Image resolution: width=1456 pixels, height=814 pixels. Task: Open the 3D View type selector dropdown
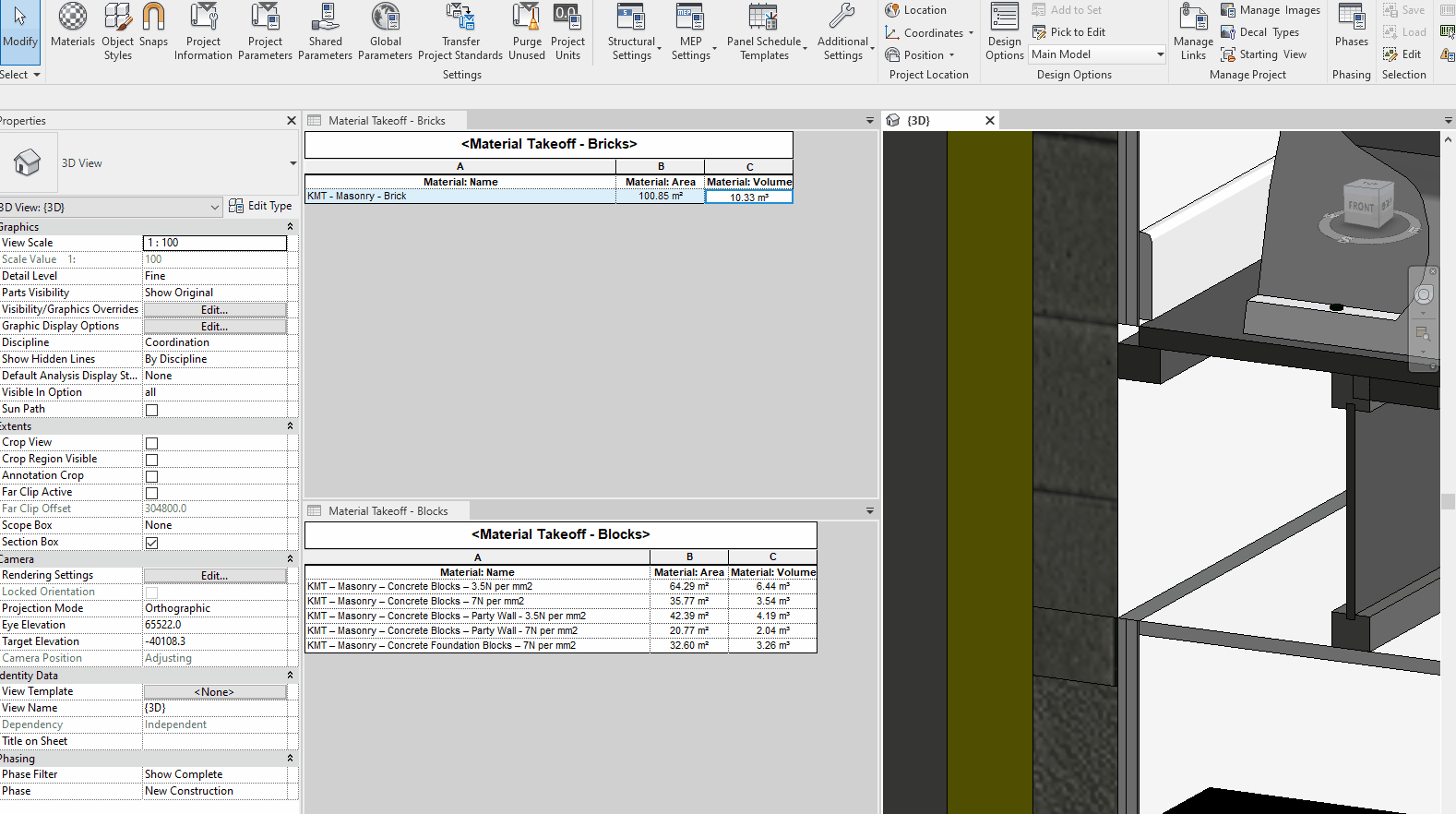293,163
